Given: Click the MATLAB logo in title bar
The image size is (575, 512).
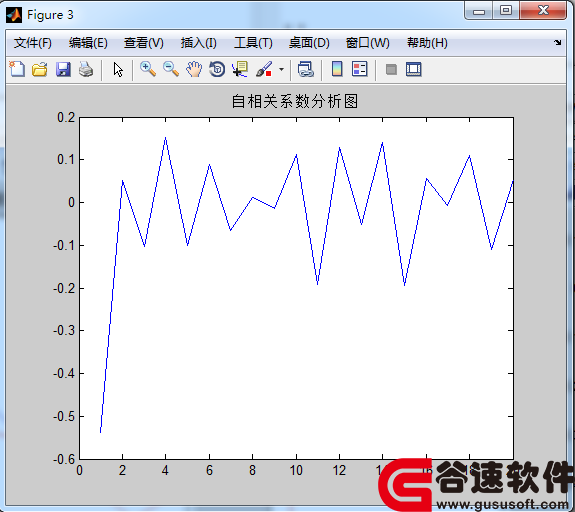Looking at the screenshot, I should 14,15.
